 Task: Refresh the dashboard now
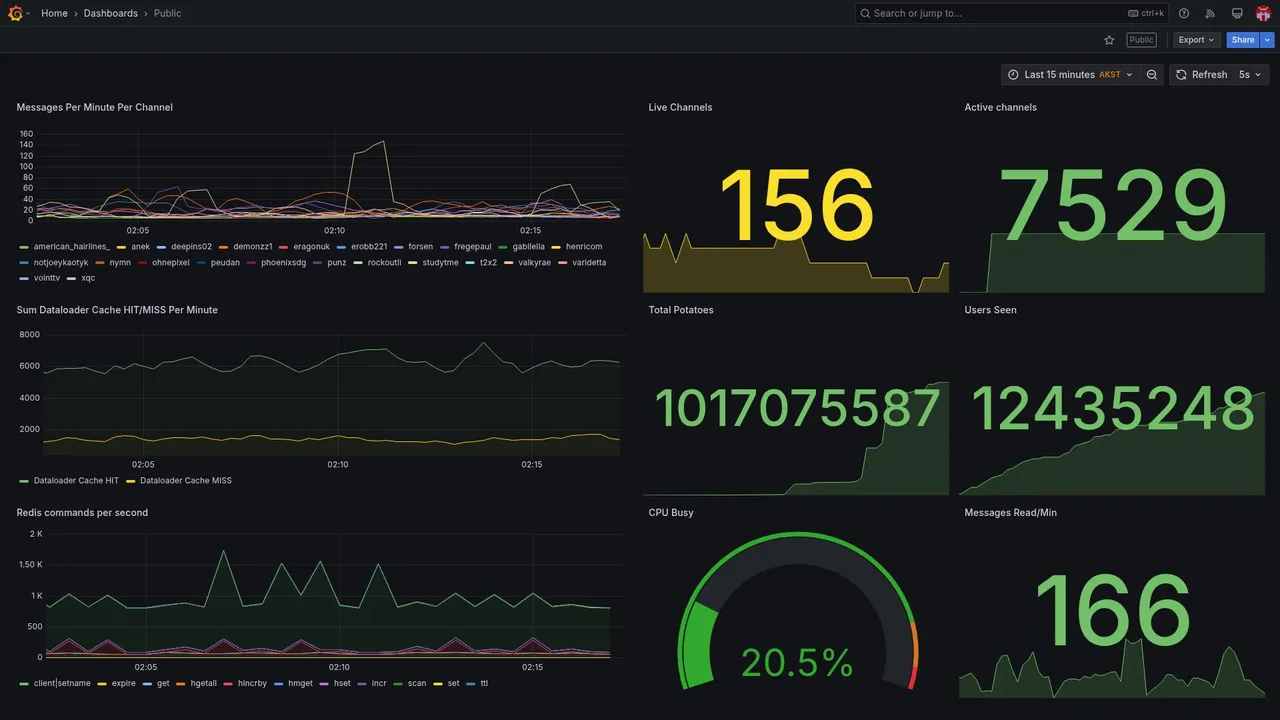click(x=1201, y=75)
